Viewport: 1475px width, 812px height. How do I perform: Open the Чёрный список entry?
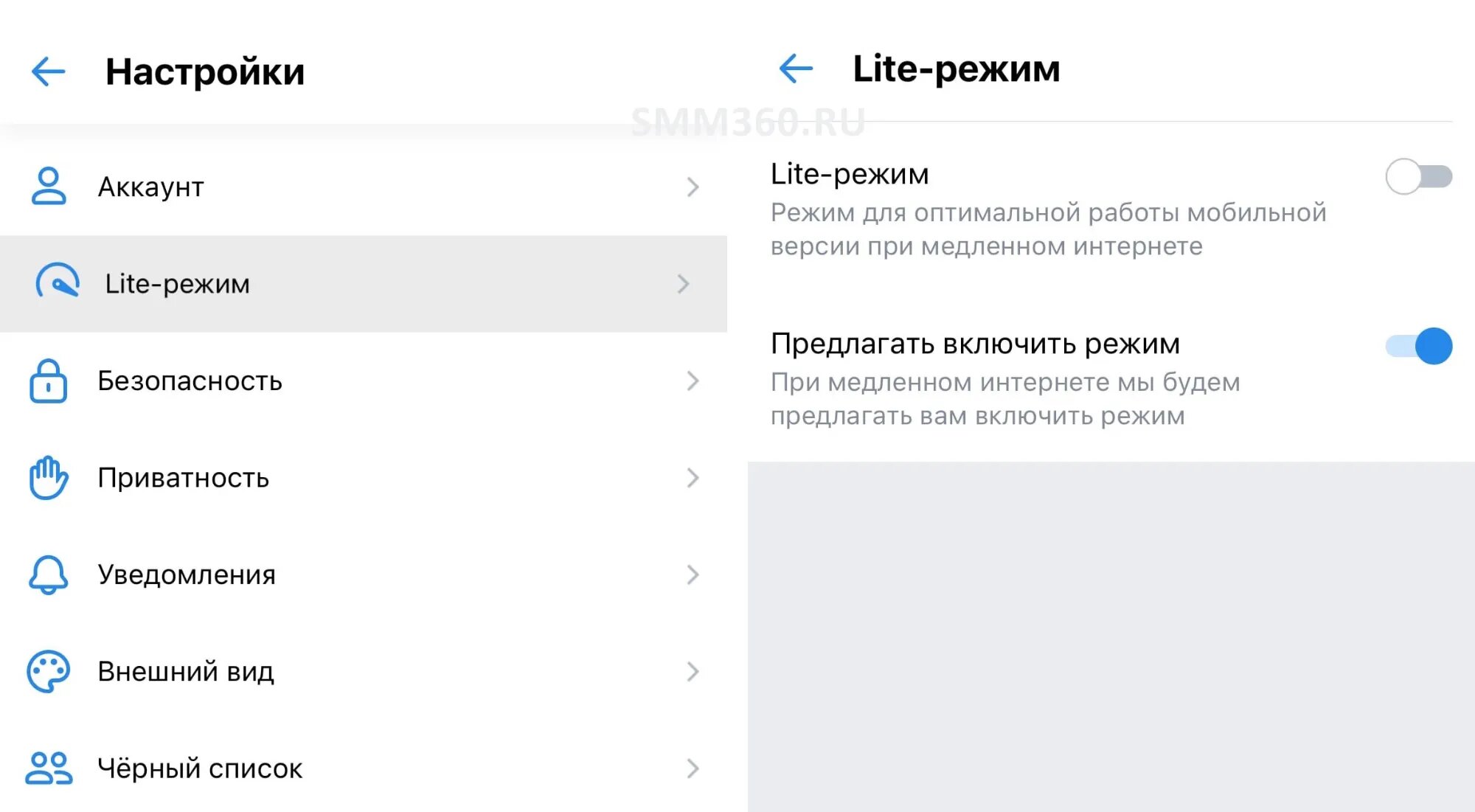pos(364,768)
